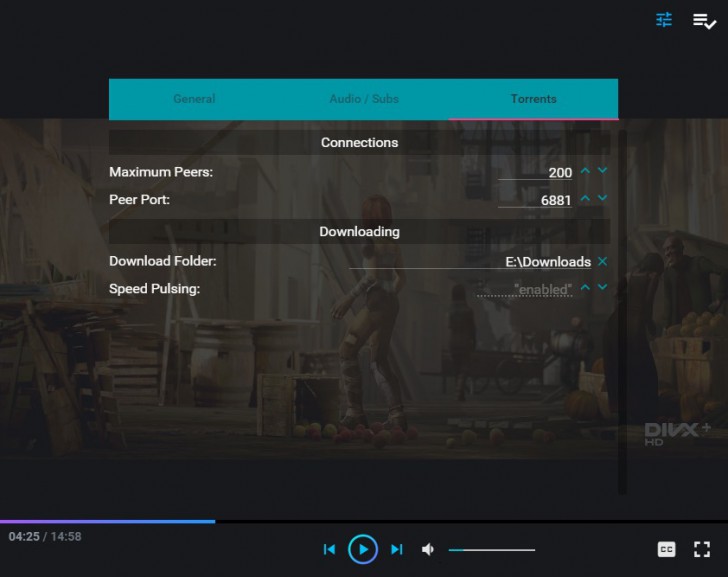Toggle Speed Pulsing with down chevron
This screenshot has width=728, height=577.
[x=603, y=287]
